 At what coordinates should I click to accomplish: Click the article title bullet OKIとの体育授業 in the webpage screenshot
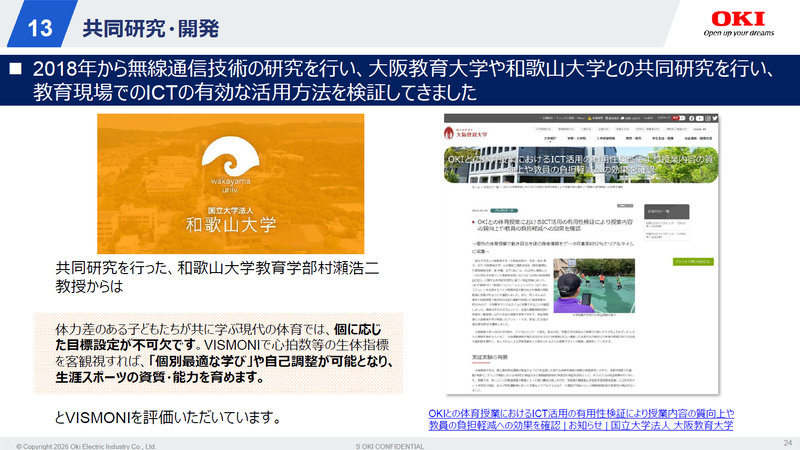click(x=555, y=225)
